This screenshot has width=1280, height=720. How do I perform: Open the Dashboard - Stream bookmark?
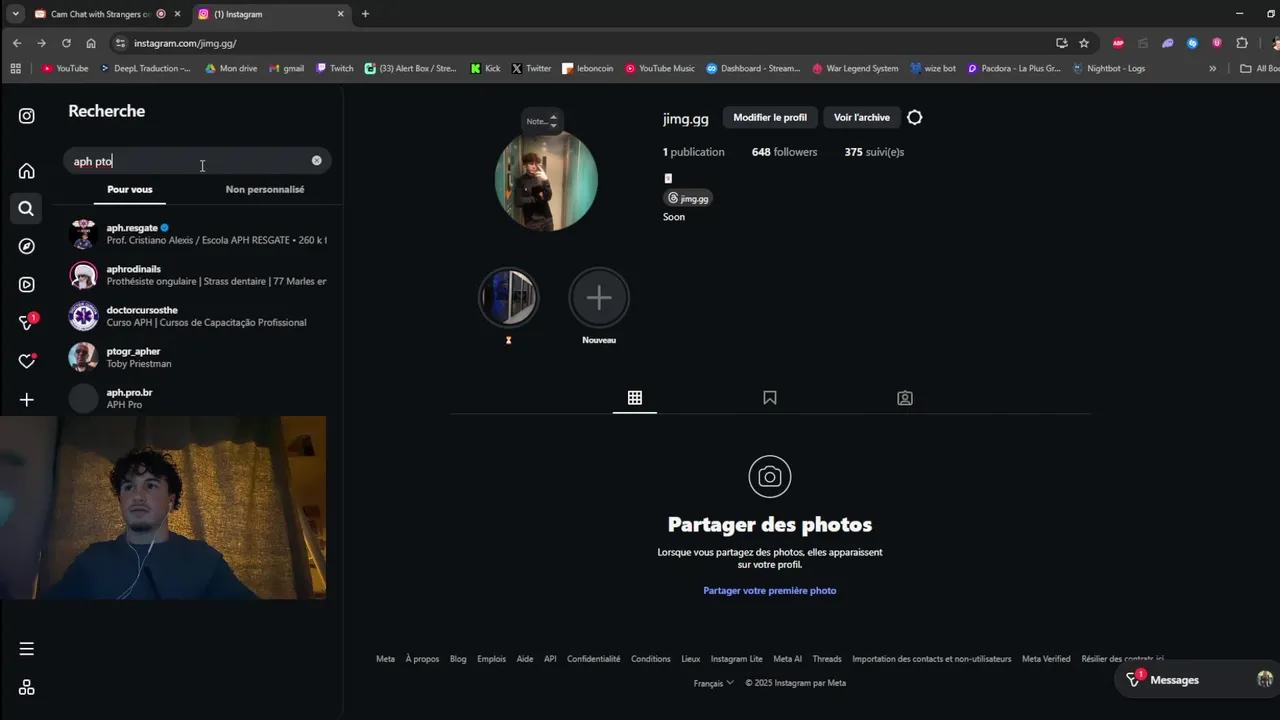pos(753,69)
